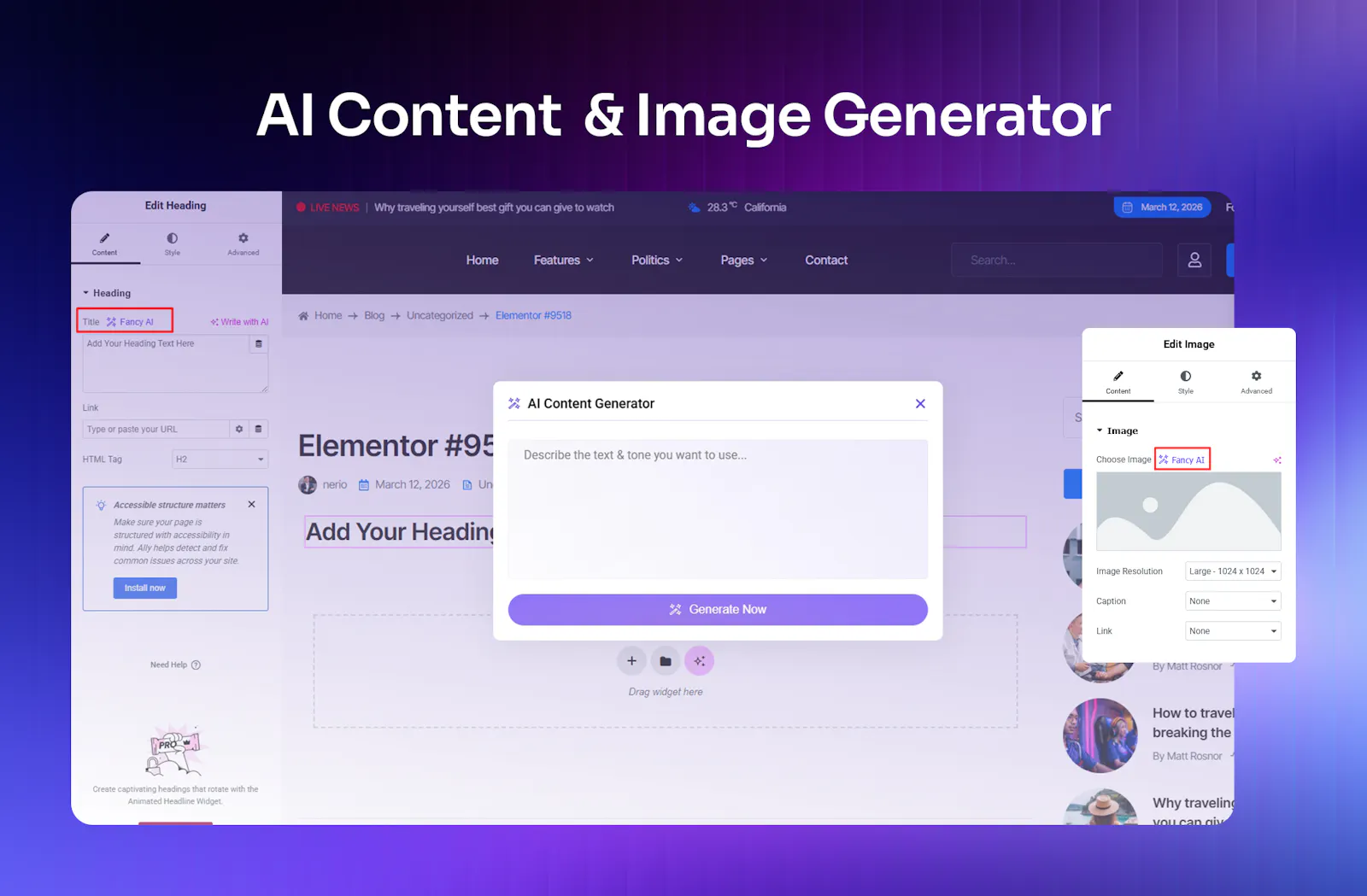This screenshot has width=1367, height=896.
Task: Click the post date March 12, 2026
Action: click(x=413, y=484)
